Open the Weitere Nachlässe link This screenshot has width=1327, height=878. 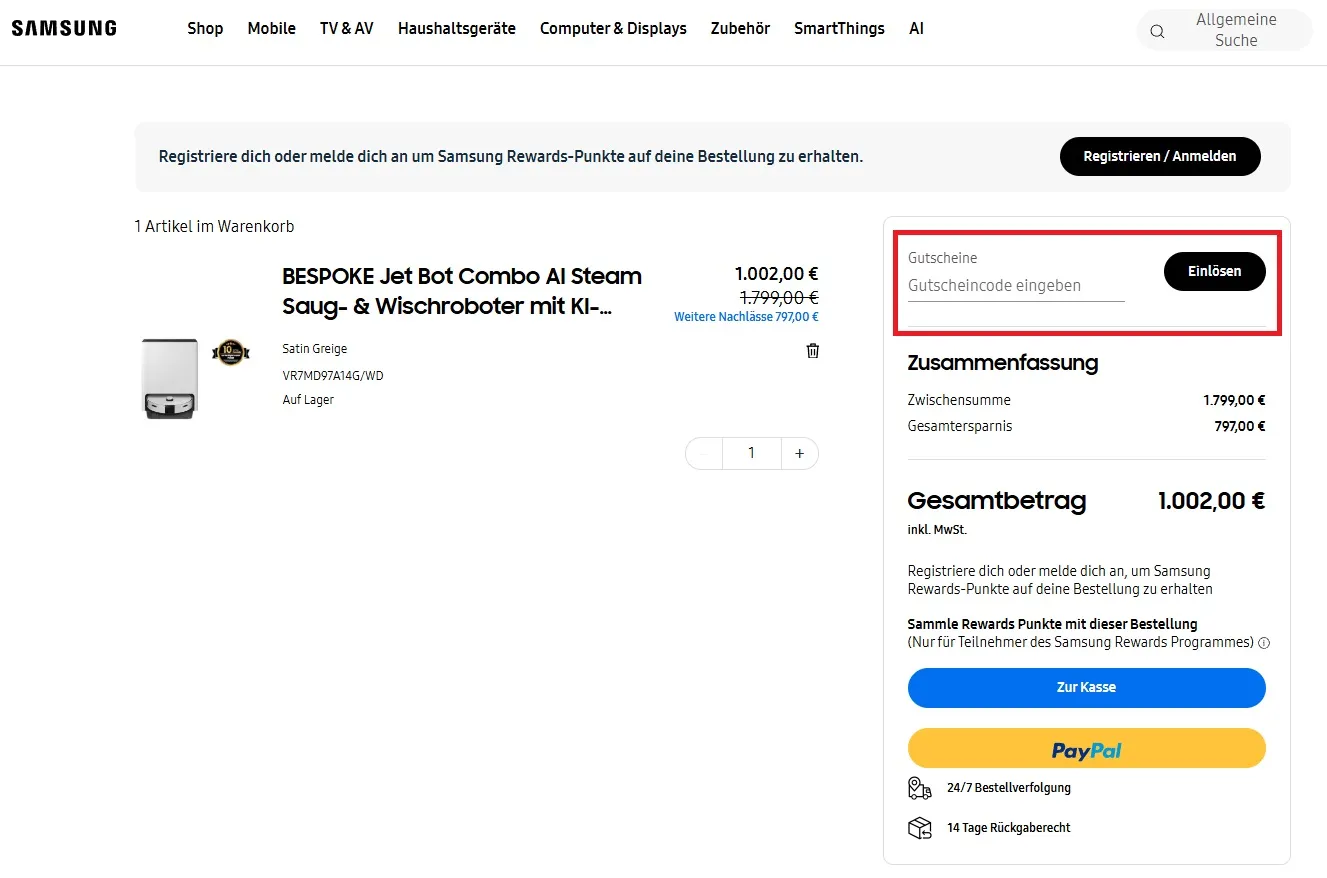coord(745,316)
